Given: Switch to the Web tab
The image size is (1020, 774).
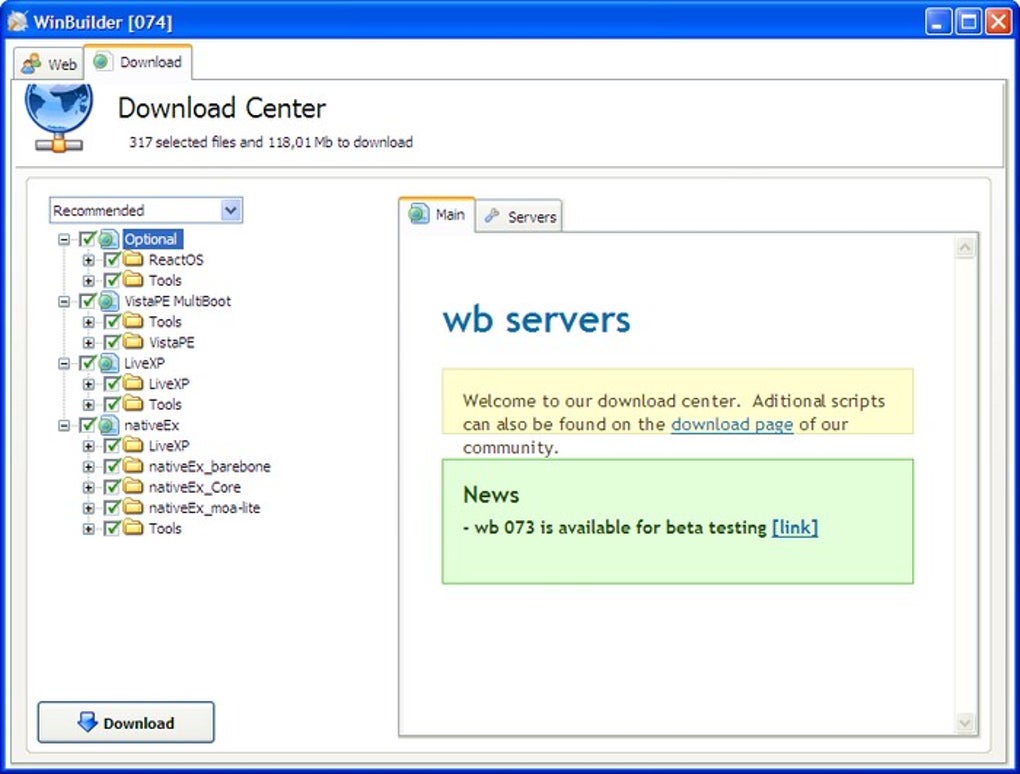Looking at the screenshot, I should [49, 64].
